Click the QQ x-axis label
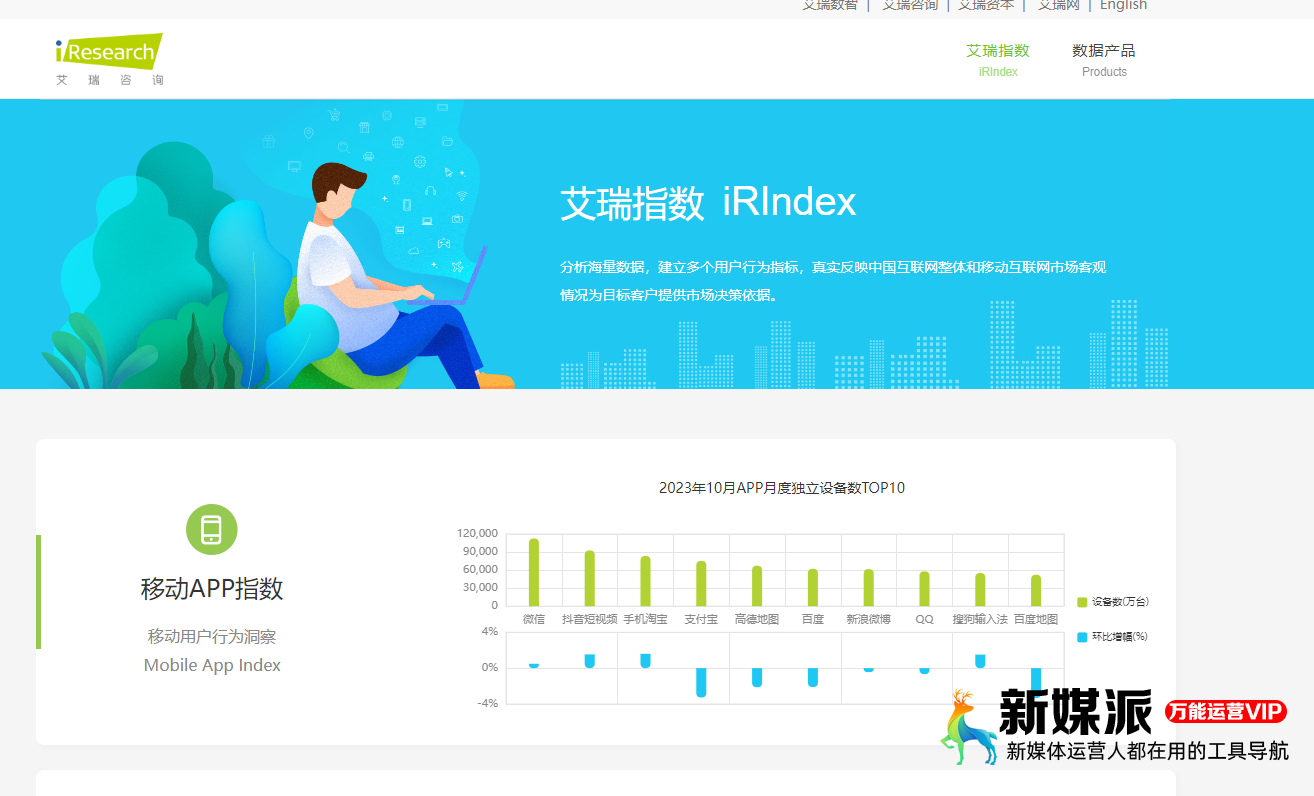This screenshot has width=1314, height=796. click(x=924, y=619)
